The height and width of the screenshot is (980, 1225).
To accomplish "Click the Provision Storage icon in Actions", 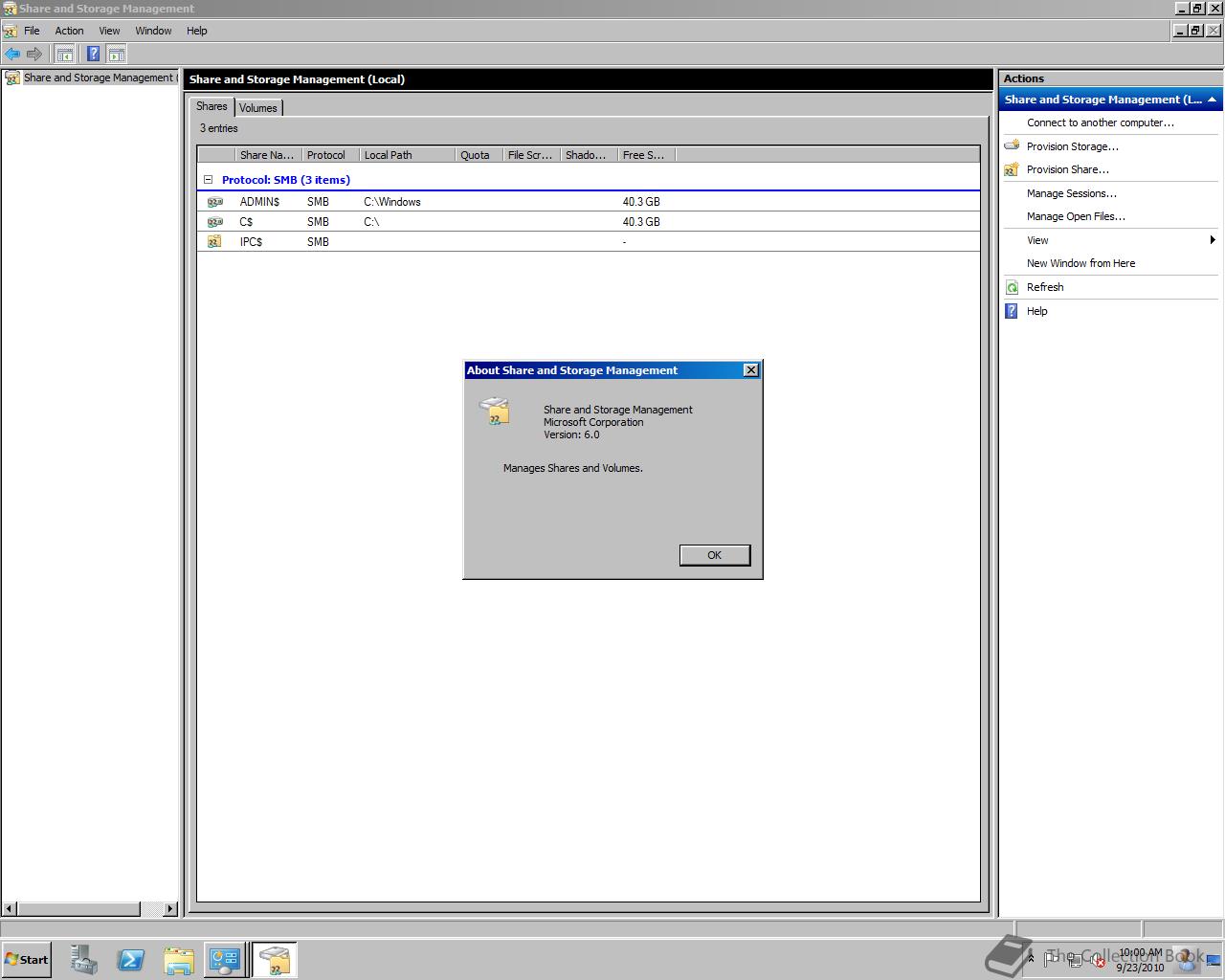I will 1012,146.
